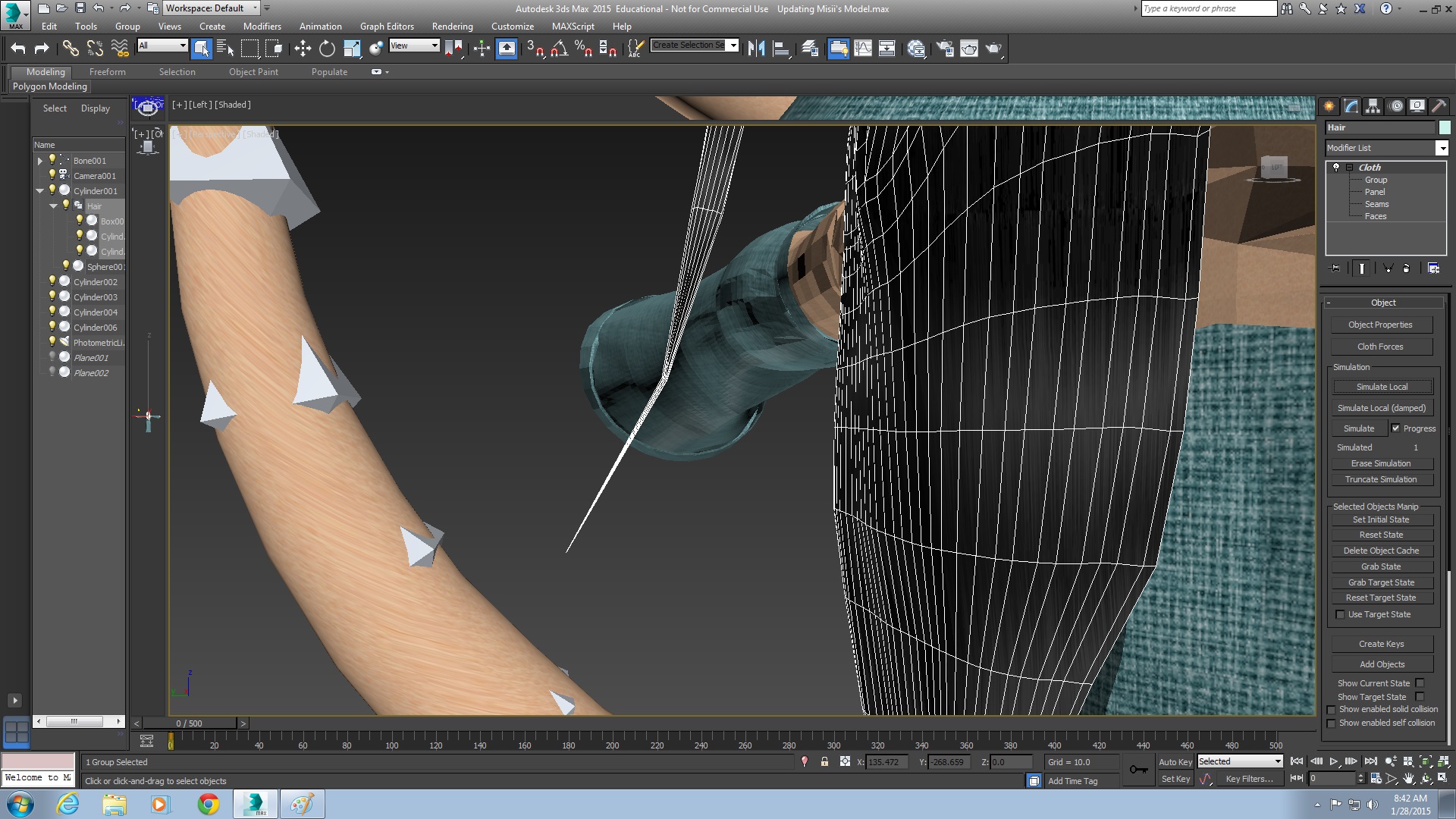Open Select by Name dialog icon
The image size is (1456, 819).
[x=225, y=49]
